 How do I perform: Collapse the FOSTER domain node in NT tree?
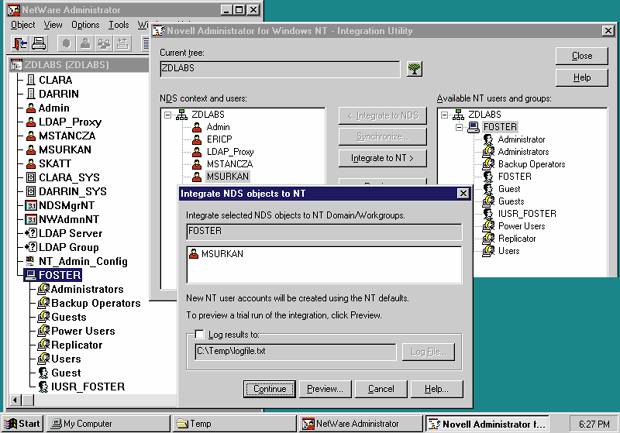coord(461,128)
